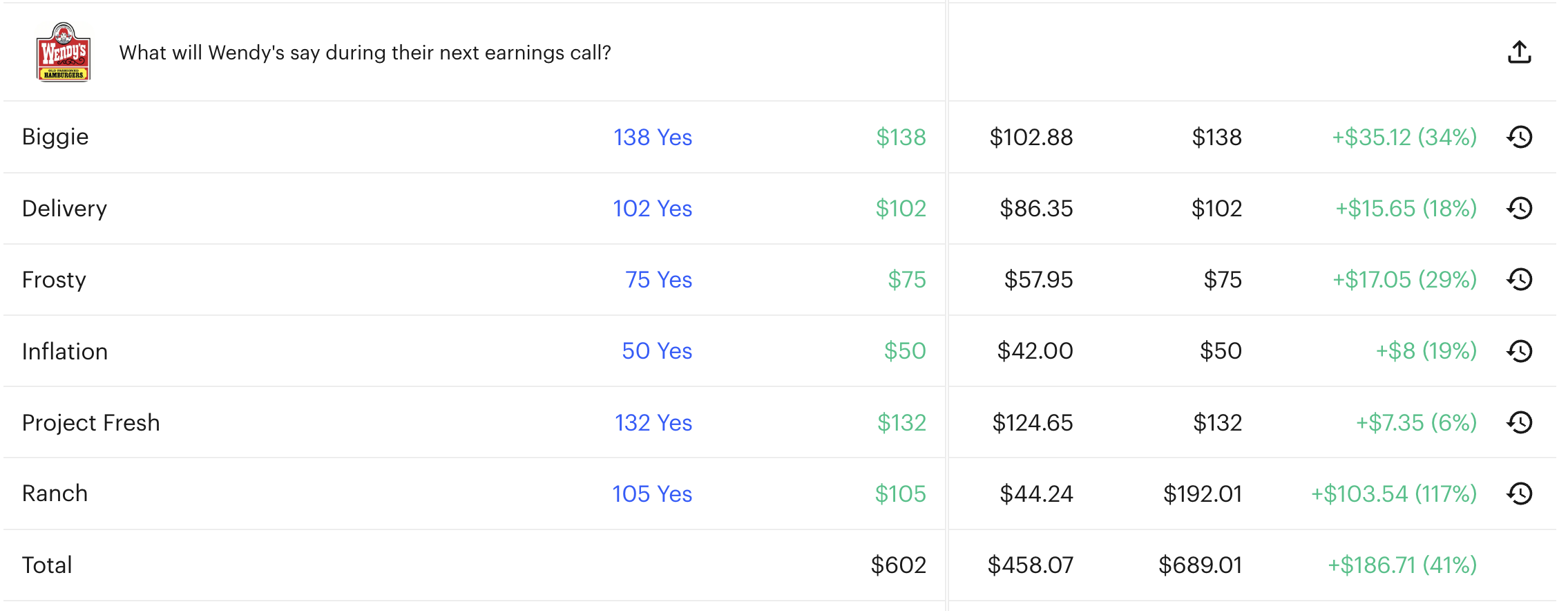Viewport: 1568px width, 611px height.
Task: Select '132 Yes' for Project Fresh
Action: (652, 422)
